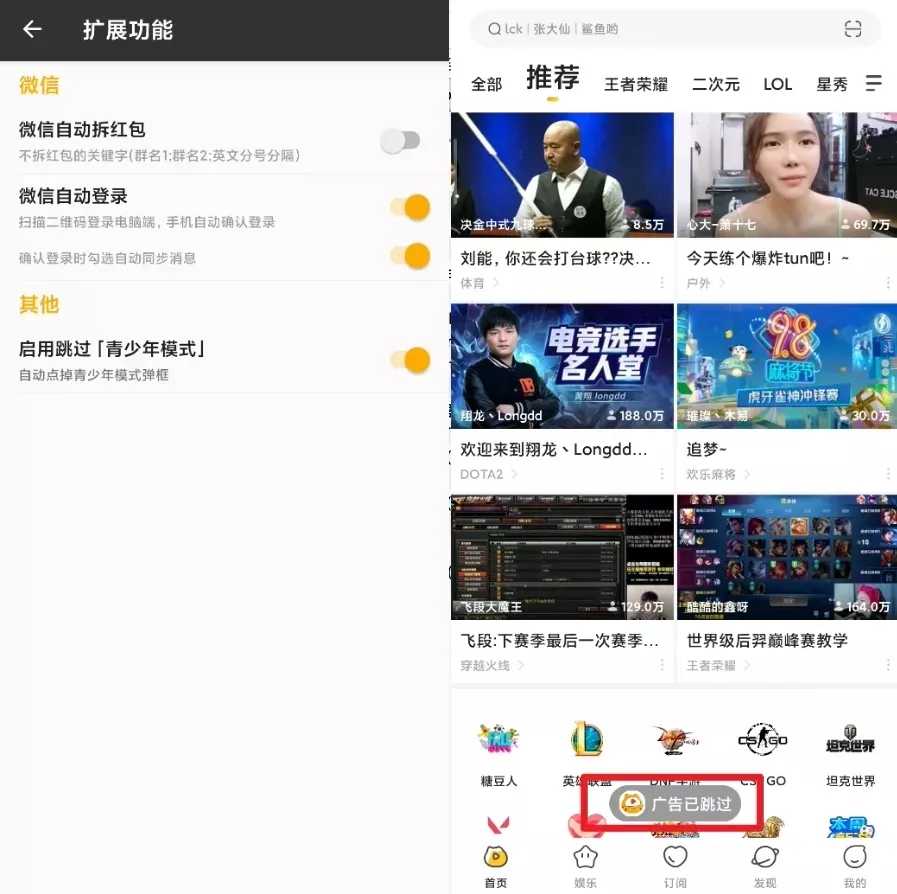Viewport: 897px width, 894px height.
Task: Open the 决金中式九球 billiards stream thumbnail
Action: (x=562, y=174)
